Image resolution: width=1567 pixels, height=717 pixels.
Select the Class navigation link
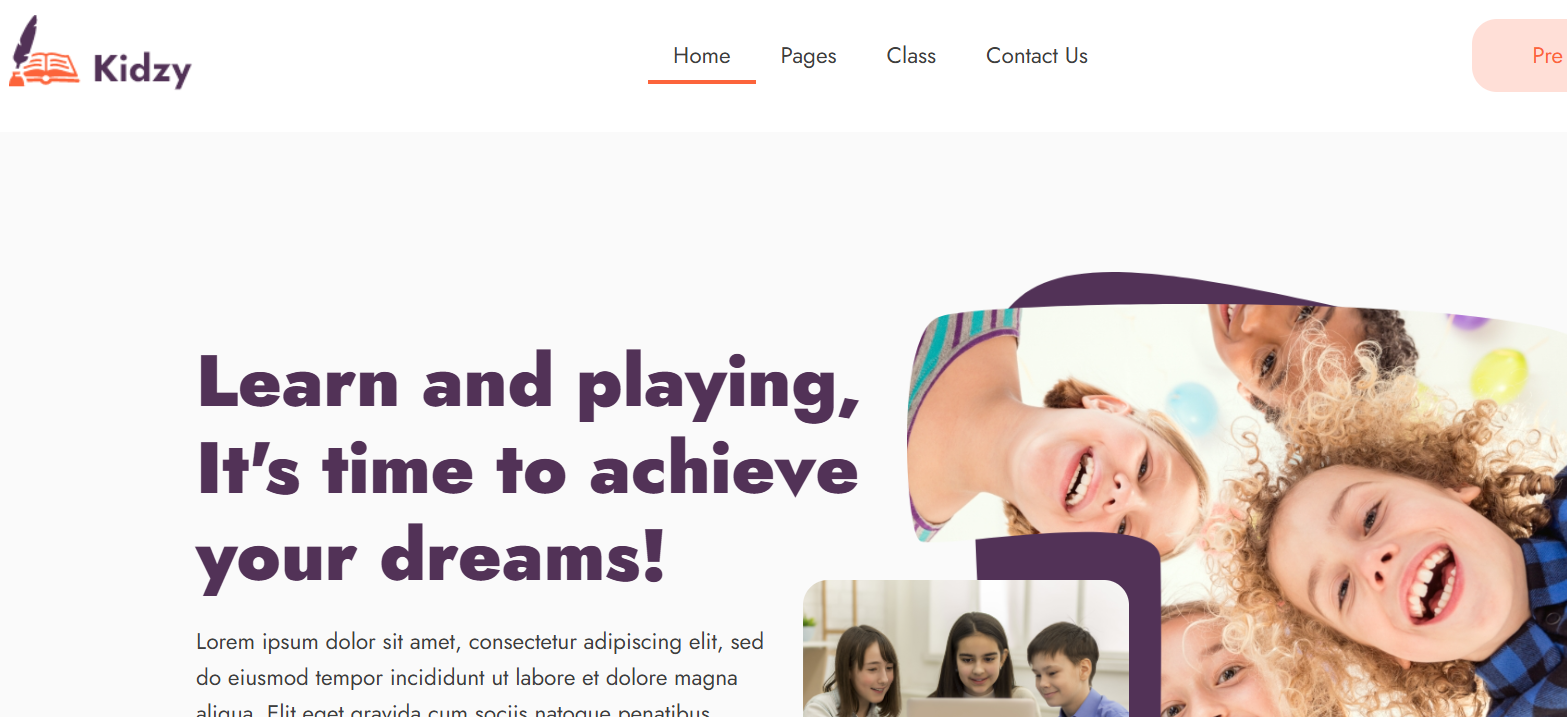(911, 56)
